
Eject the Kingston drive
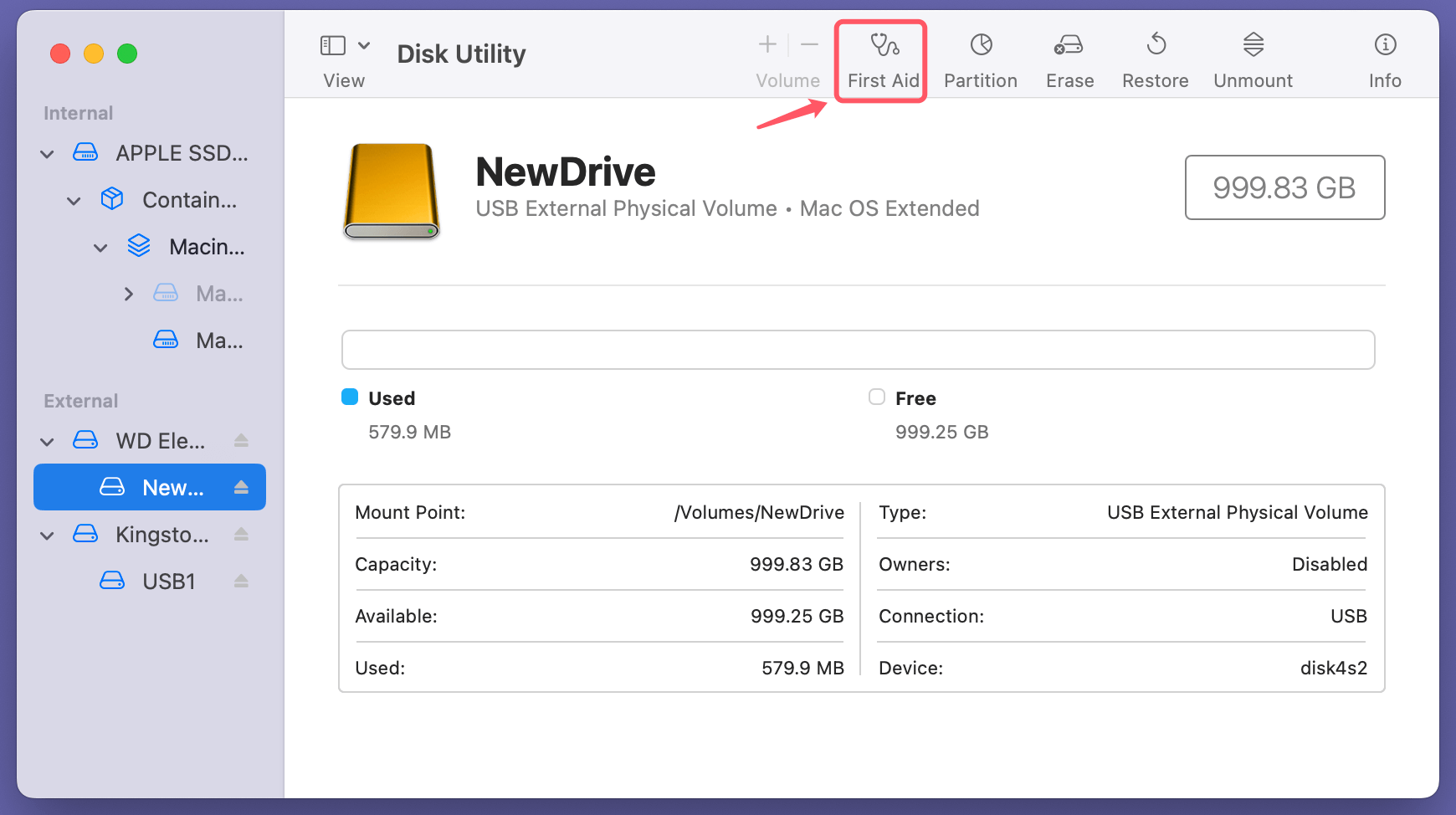click(241, 534)
